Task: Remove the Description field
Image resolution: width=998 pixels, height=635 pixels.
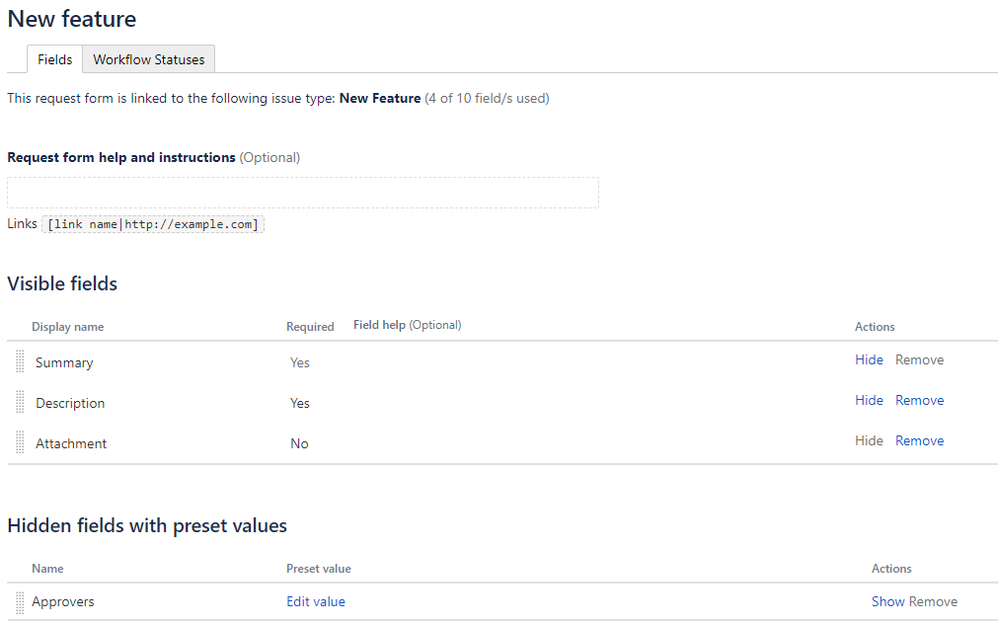Action: (919, 400)
